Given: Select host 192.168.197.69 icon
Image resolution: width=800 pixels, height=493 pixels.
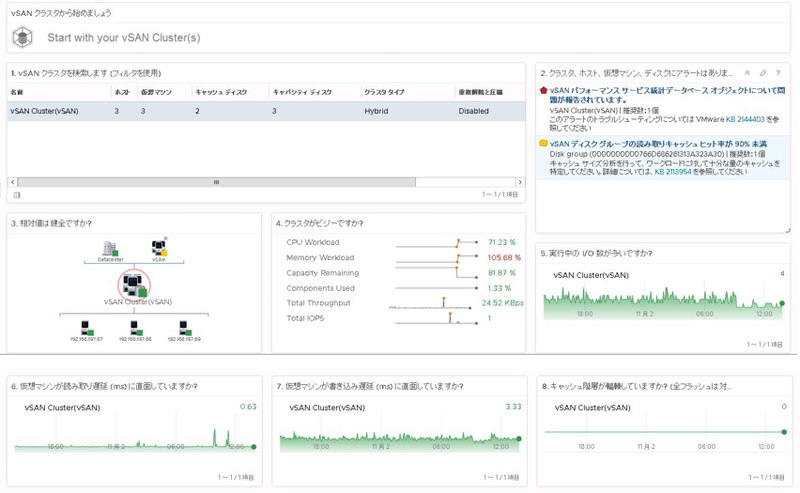Looking at the screenshot, I should point(184,328).
